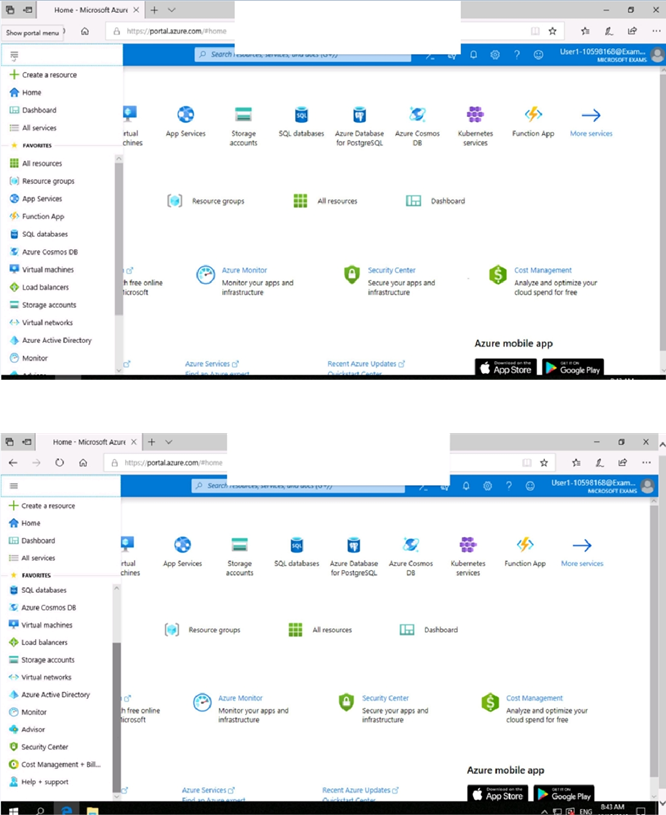Viewport: 666px width, 815px height.
Task: Open the taskbar search icon
Action: 40,810
